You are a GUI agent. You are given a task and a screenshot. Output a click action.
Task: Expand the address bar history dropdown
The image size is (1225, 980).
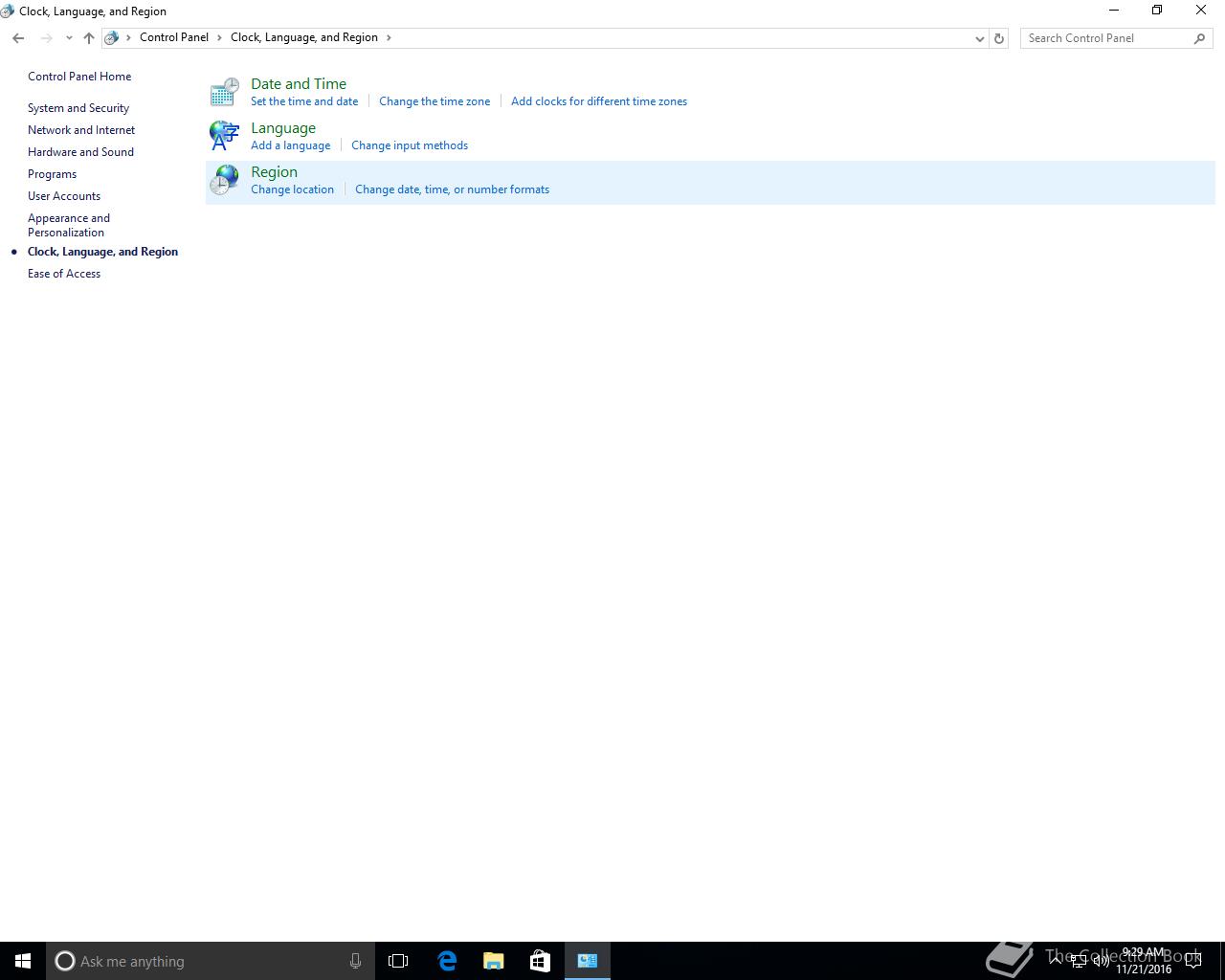(x=979, y=38)
